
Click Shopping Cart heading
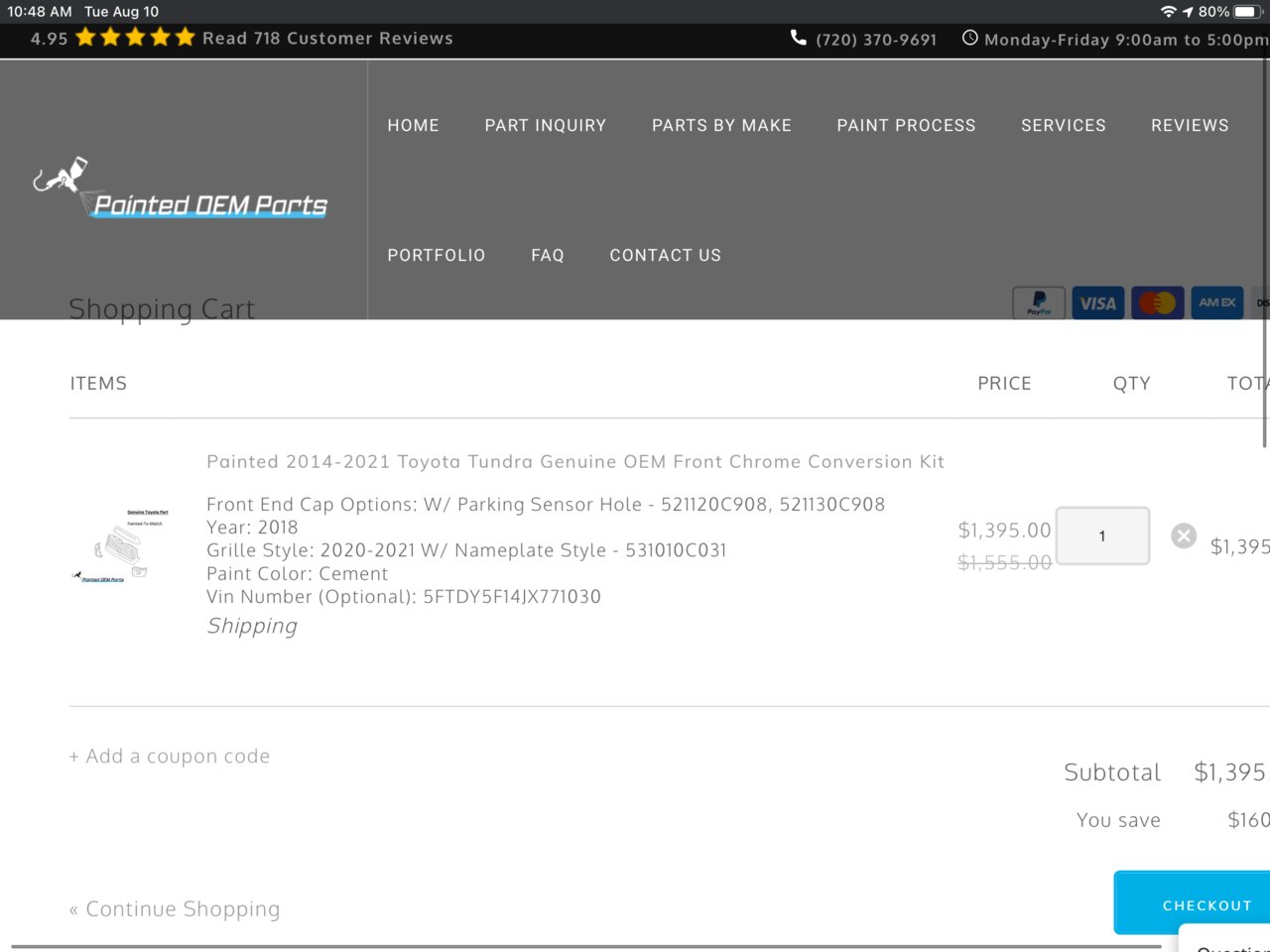[162, 309]
